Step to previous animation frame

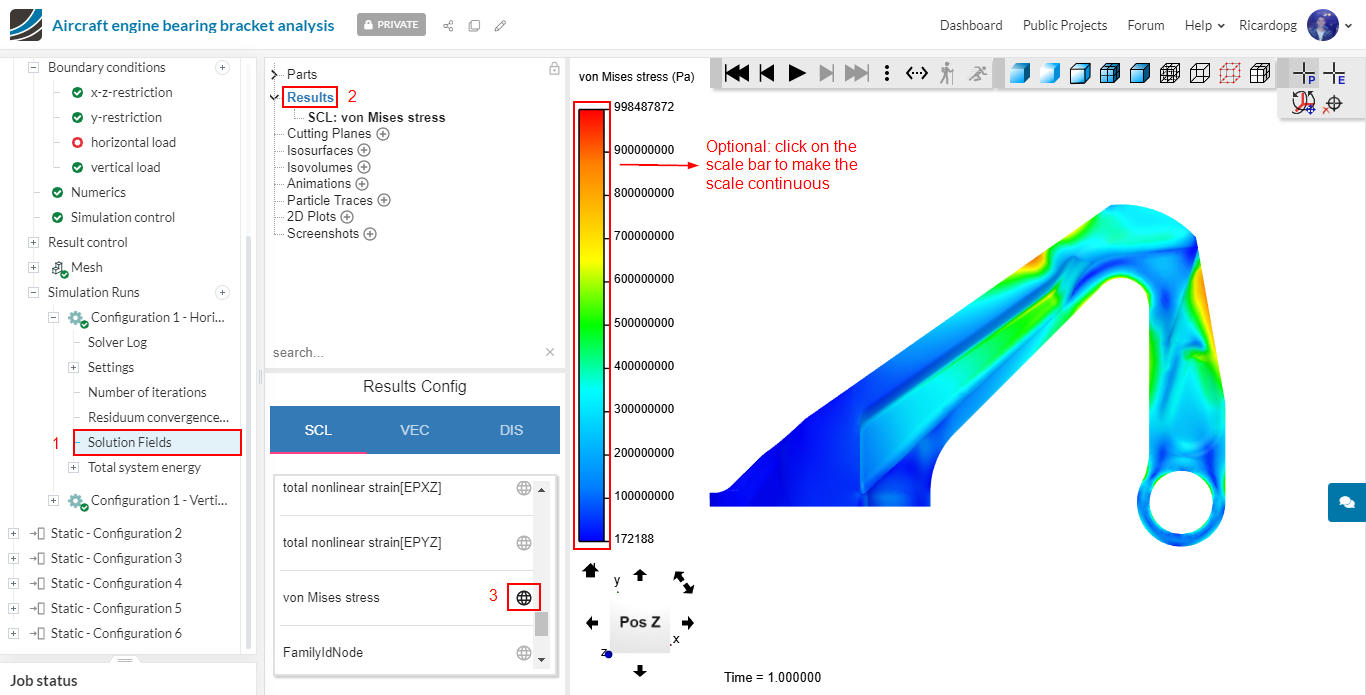(x=767, y=73)
